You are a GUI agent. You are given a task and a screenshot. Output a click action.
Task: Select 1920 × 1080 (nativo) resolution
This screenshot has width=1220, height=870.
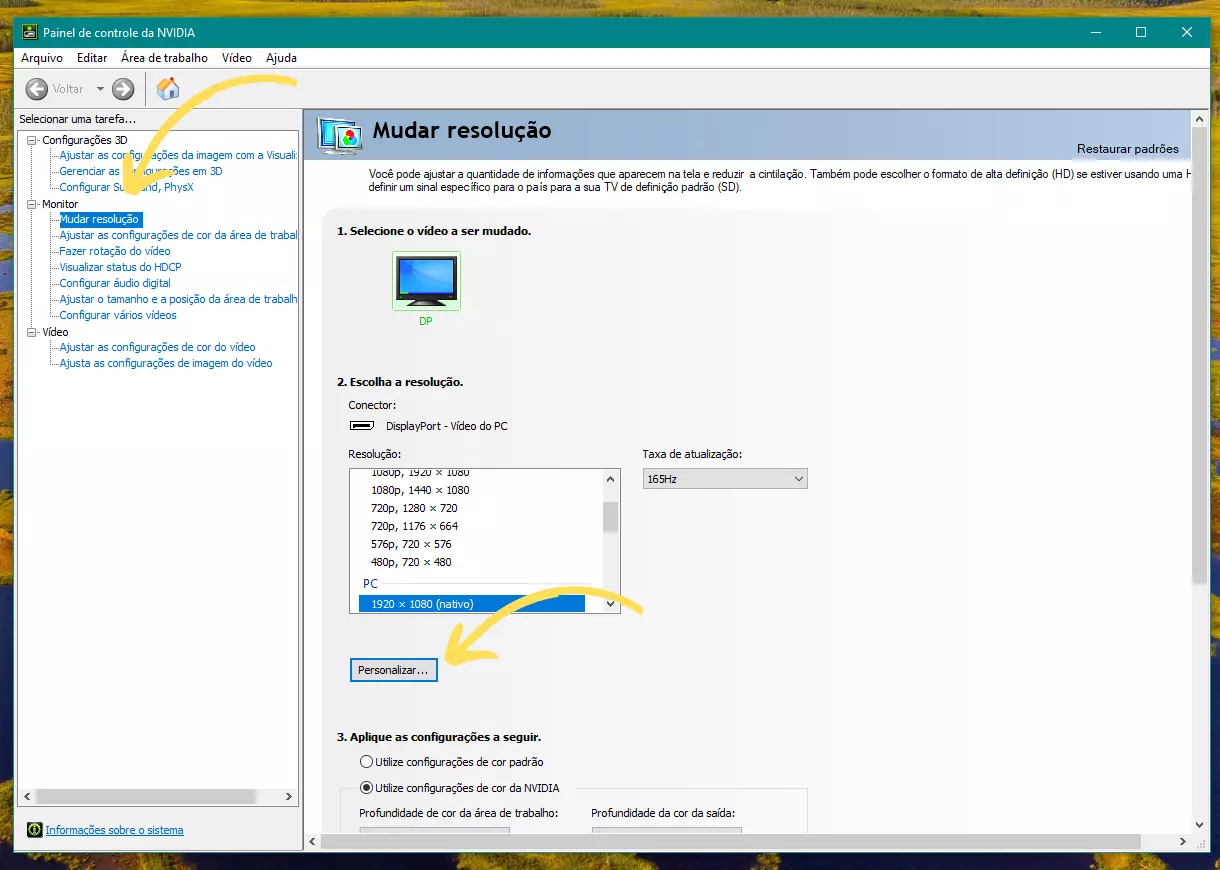coord(471,604)
